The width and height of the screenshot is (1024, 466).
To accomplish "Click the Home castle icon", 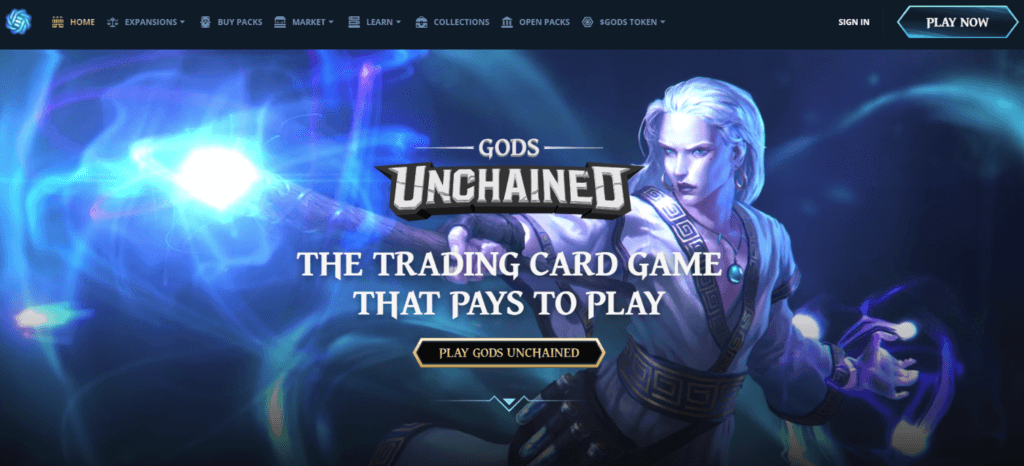I will pyautogui.click(x=57, y=22).
